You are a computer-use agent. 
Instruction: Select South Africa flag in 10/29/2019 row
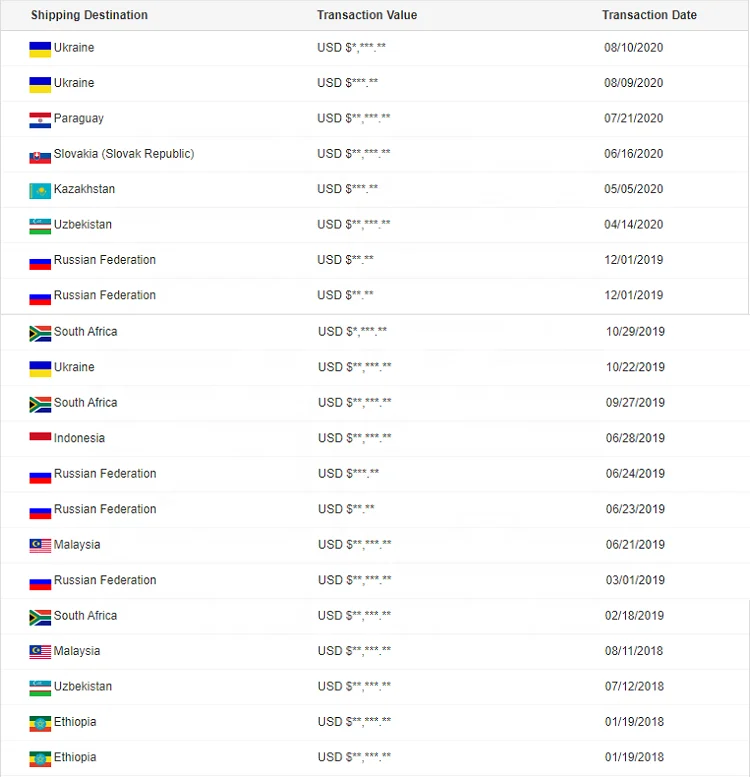tap(40, 333)
